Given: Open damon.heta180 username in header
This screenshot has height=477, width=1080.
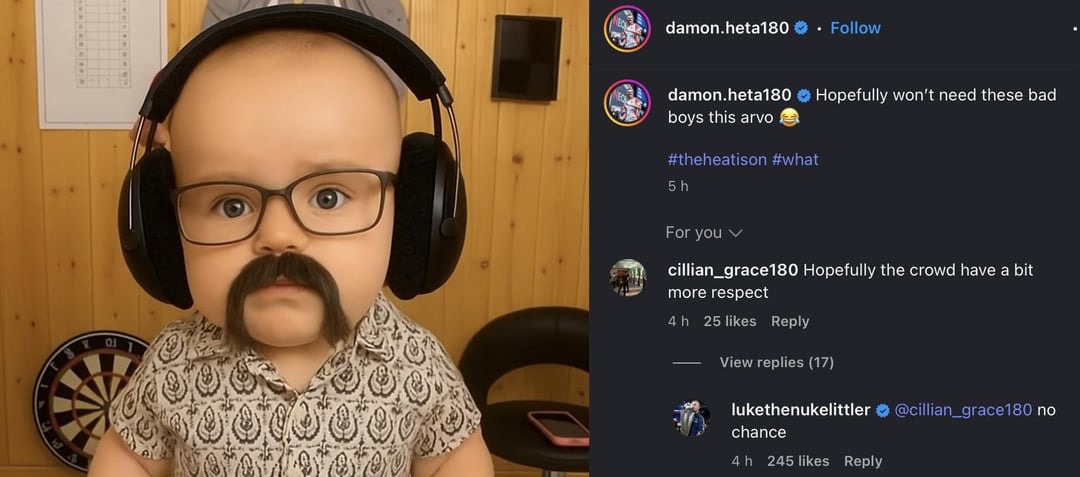Looking at the screenshot, I should click(x=727, y=28).
